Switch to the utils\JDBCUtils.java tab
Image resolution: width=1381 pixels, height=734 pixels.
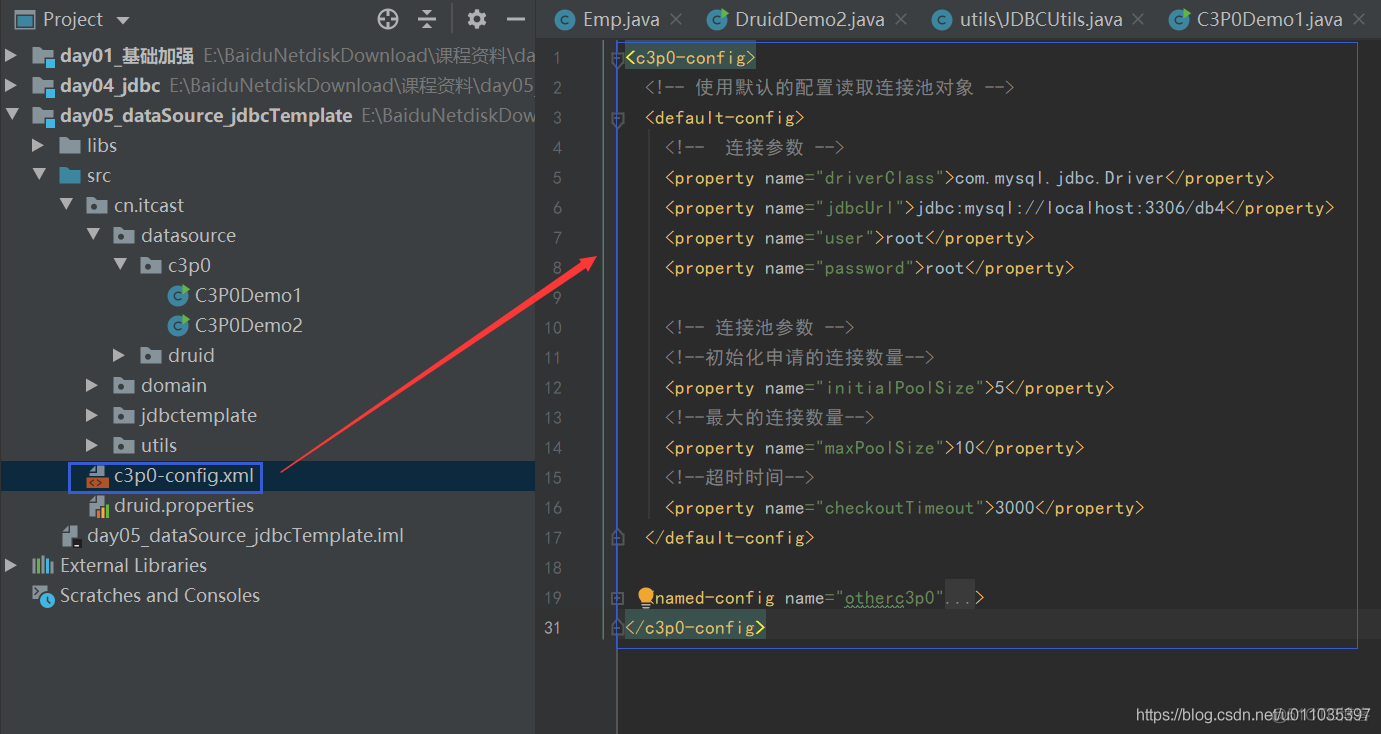(1040, 19)
